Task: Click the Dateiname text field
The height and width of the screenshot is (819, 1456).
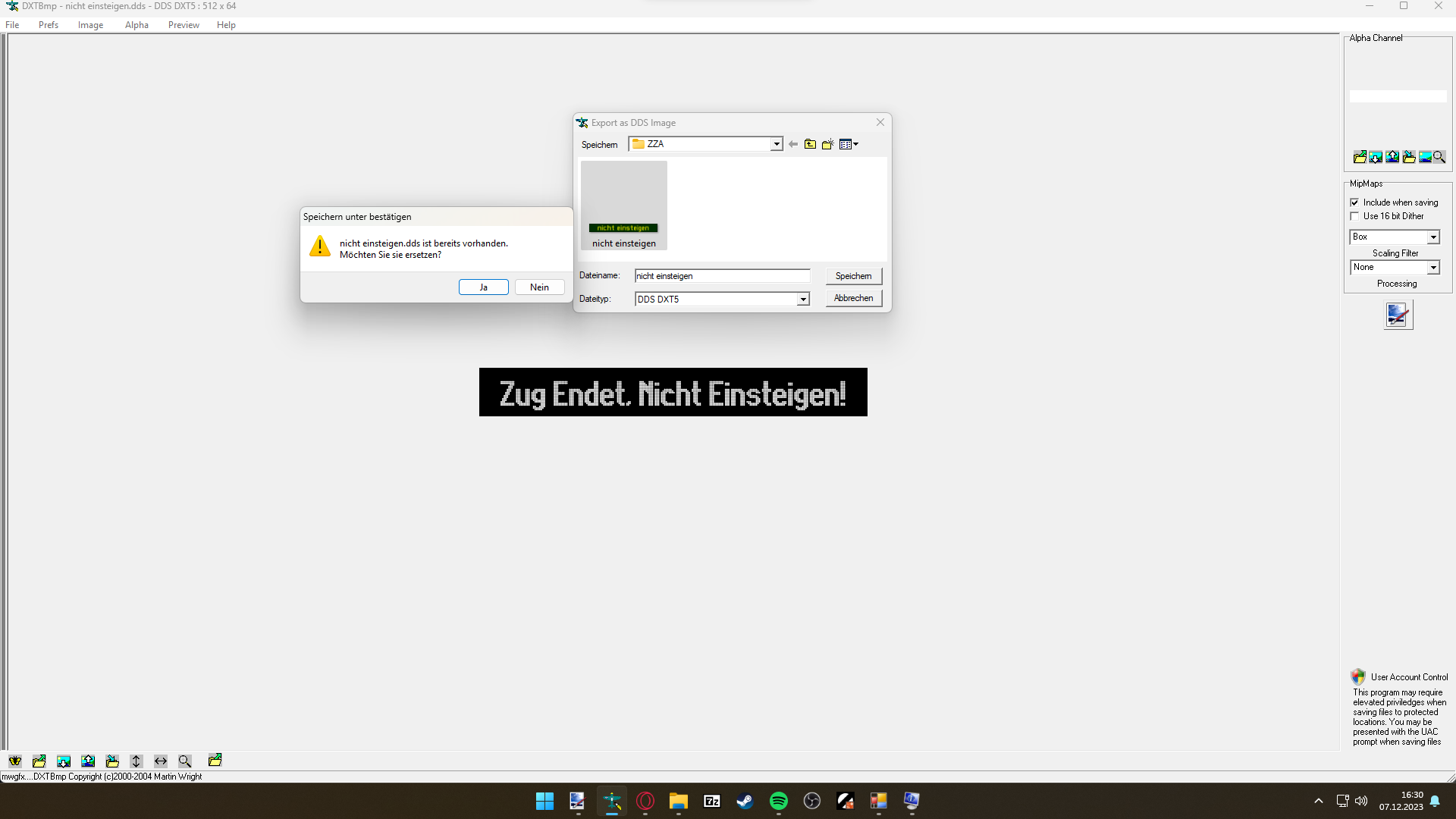Action: (722, 276)
